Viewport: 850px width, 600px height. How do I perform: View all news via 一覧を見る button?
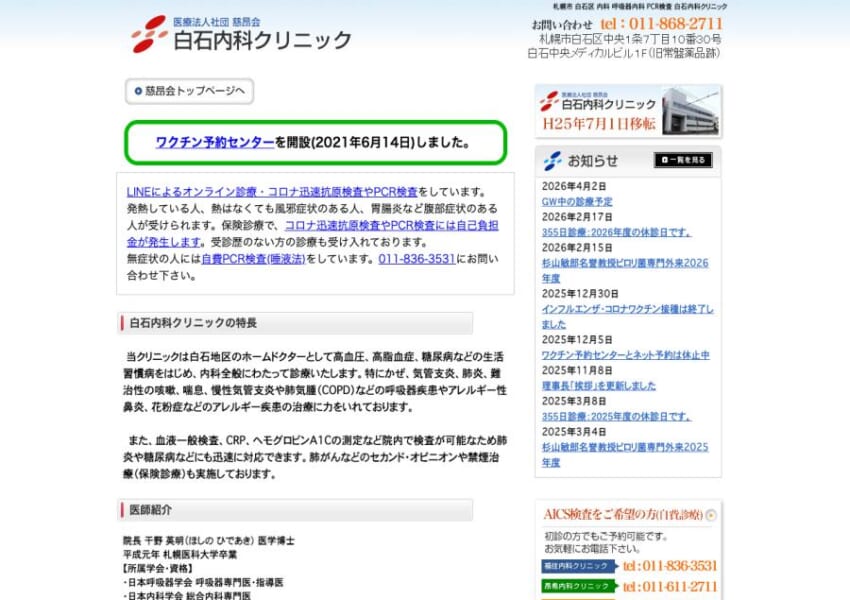(683, 160)
